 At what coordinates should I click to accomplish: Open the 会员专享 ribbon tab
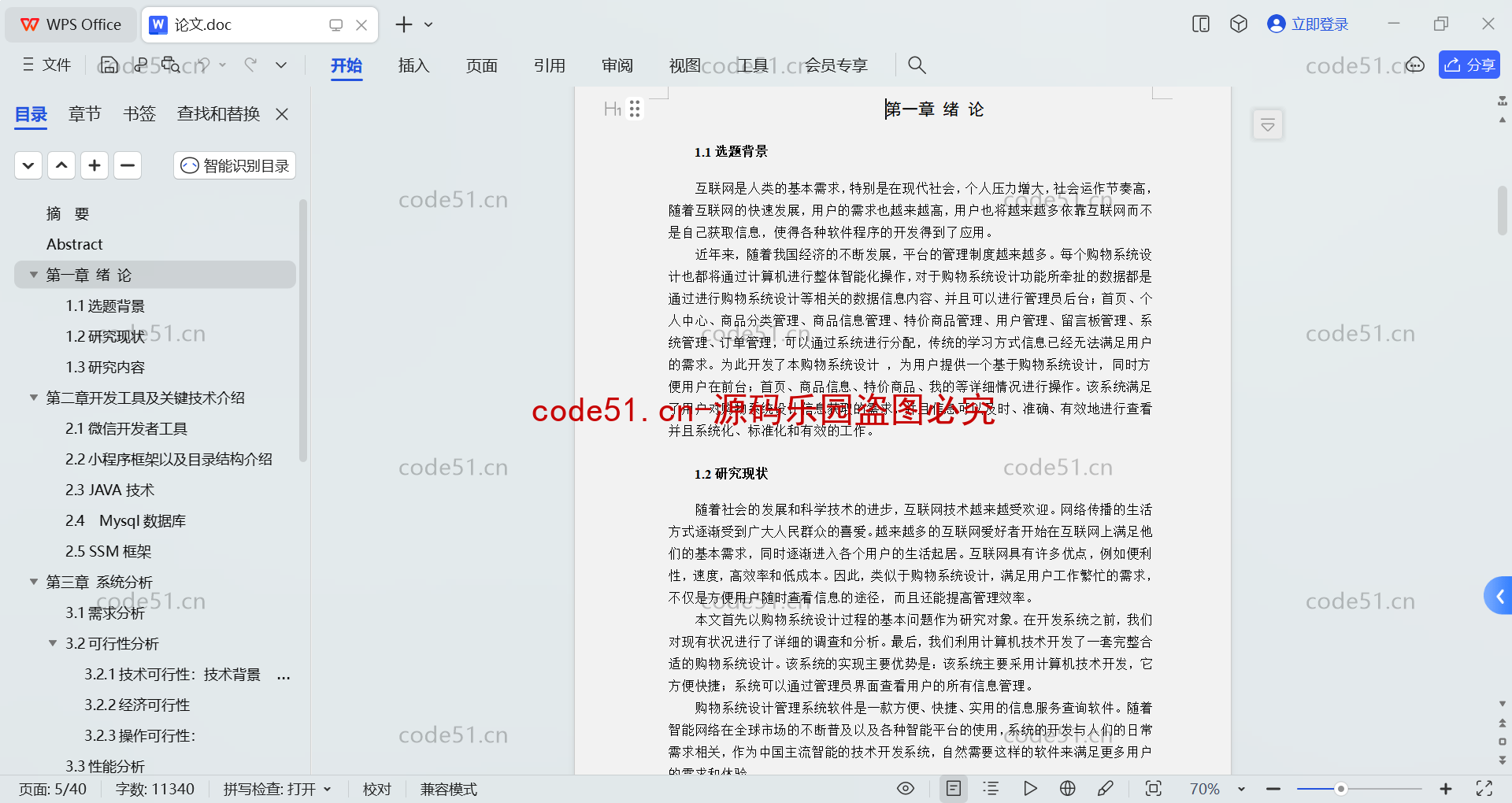coord(836,65)
